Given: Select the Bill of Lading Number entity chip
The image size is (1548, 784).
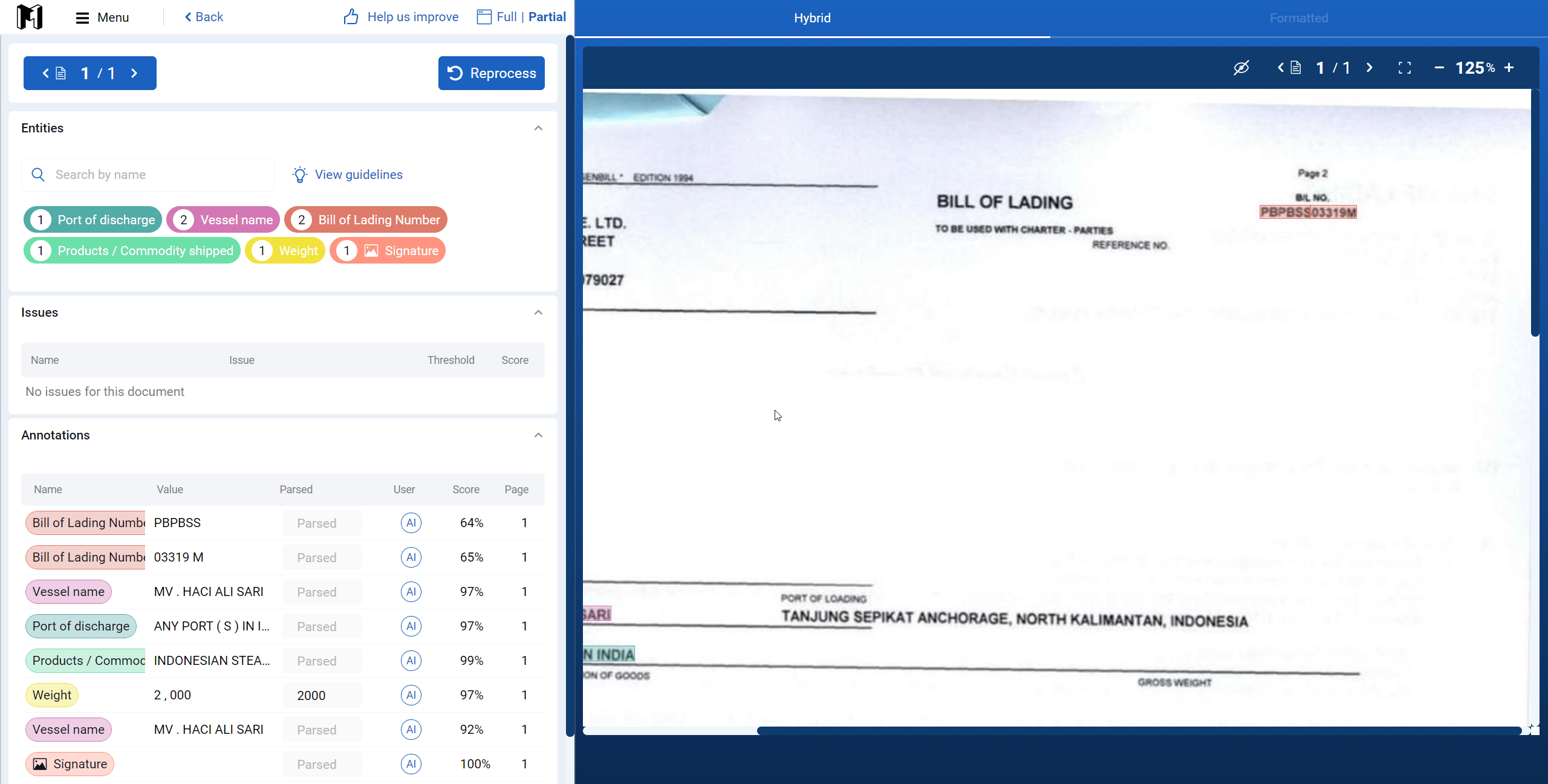Looking at the screenshot, I should tap(365, 219).
